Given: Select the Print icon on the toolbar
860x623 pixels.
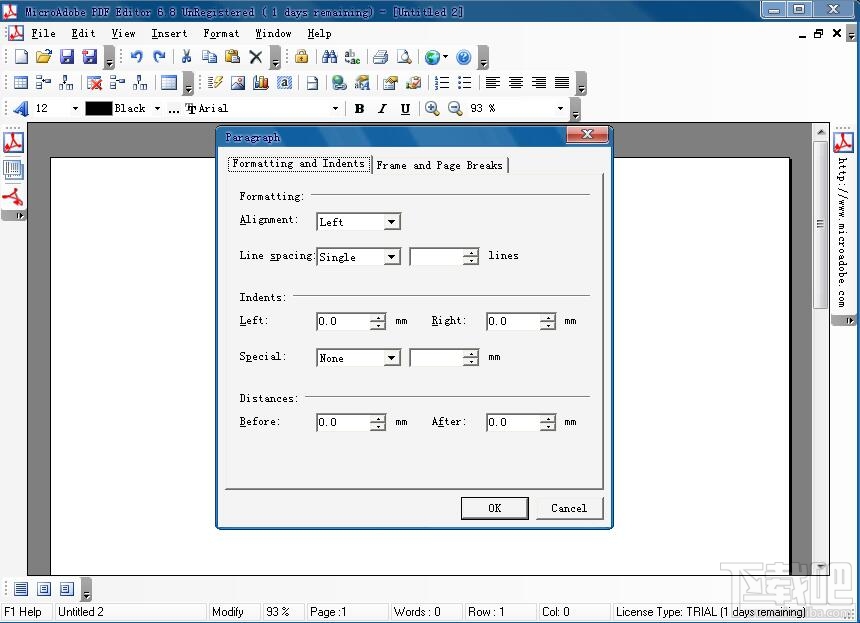Looking at the screenshot, I should (380, 57).
